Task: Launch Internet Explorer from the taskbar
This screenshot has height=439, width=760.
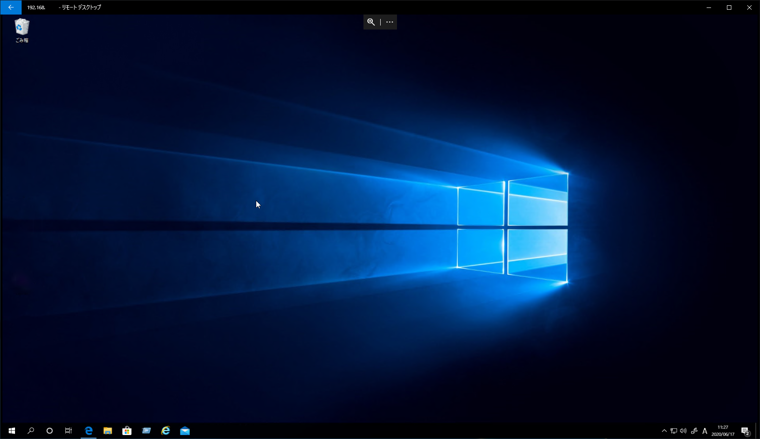Action: pos(166,431)
